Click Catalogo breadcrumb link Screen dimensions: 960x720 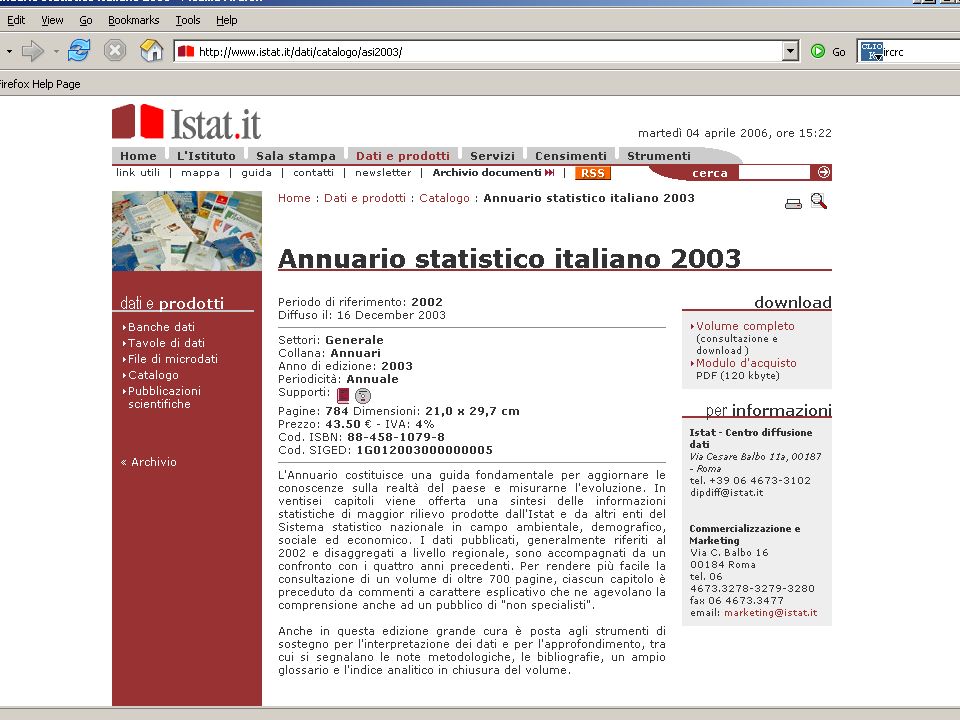click(444, 198)
